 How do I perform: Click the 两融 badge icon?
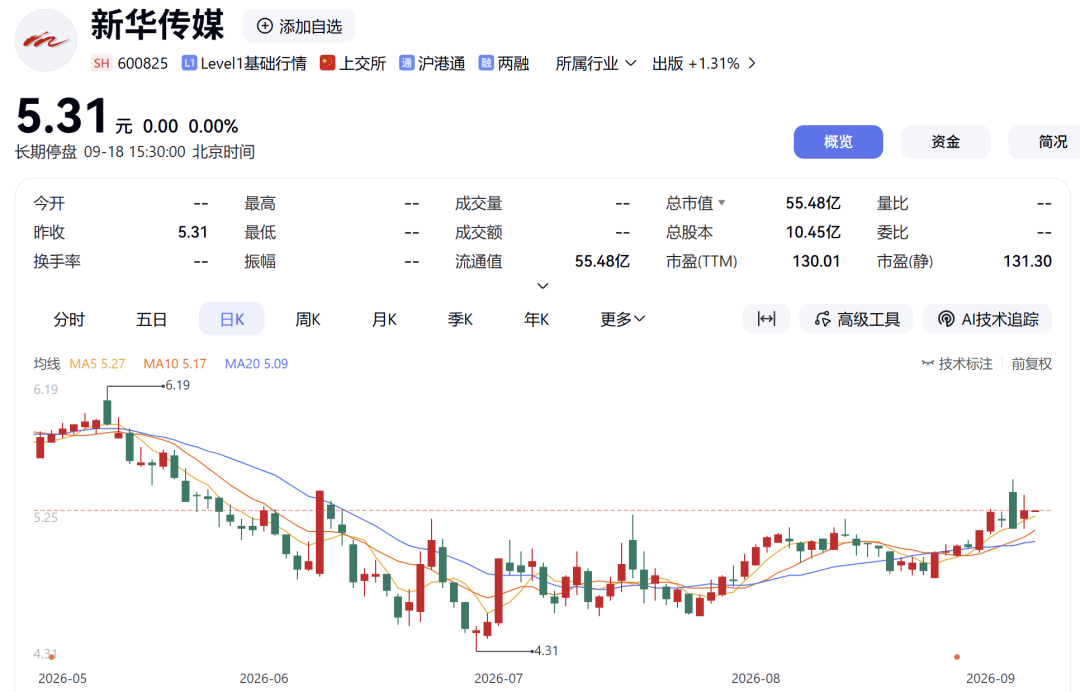pyautogui.click(x=486, y=63)
